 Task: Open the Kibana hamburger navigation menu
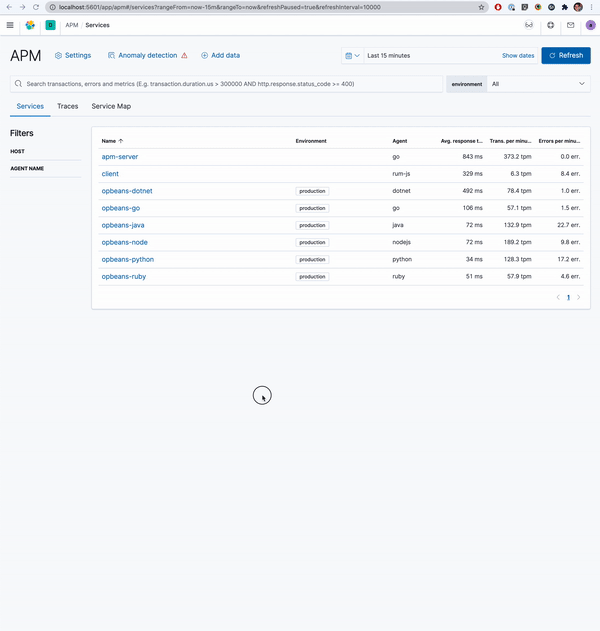[10, 25]
